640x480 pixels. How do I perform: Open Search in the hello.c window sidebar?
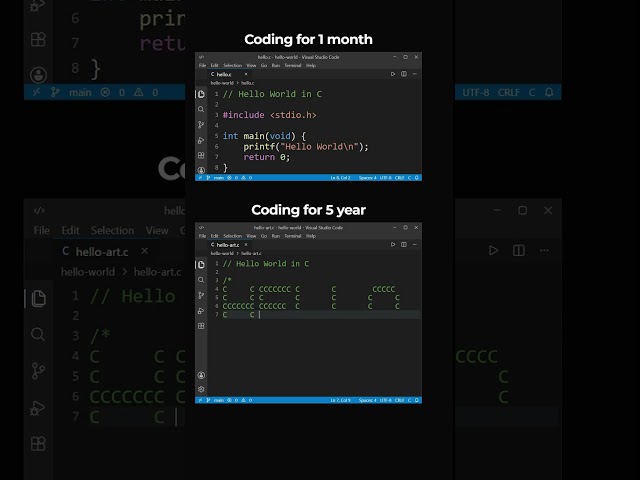(201, 109)
